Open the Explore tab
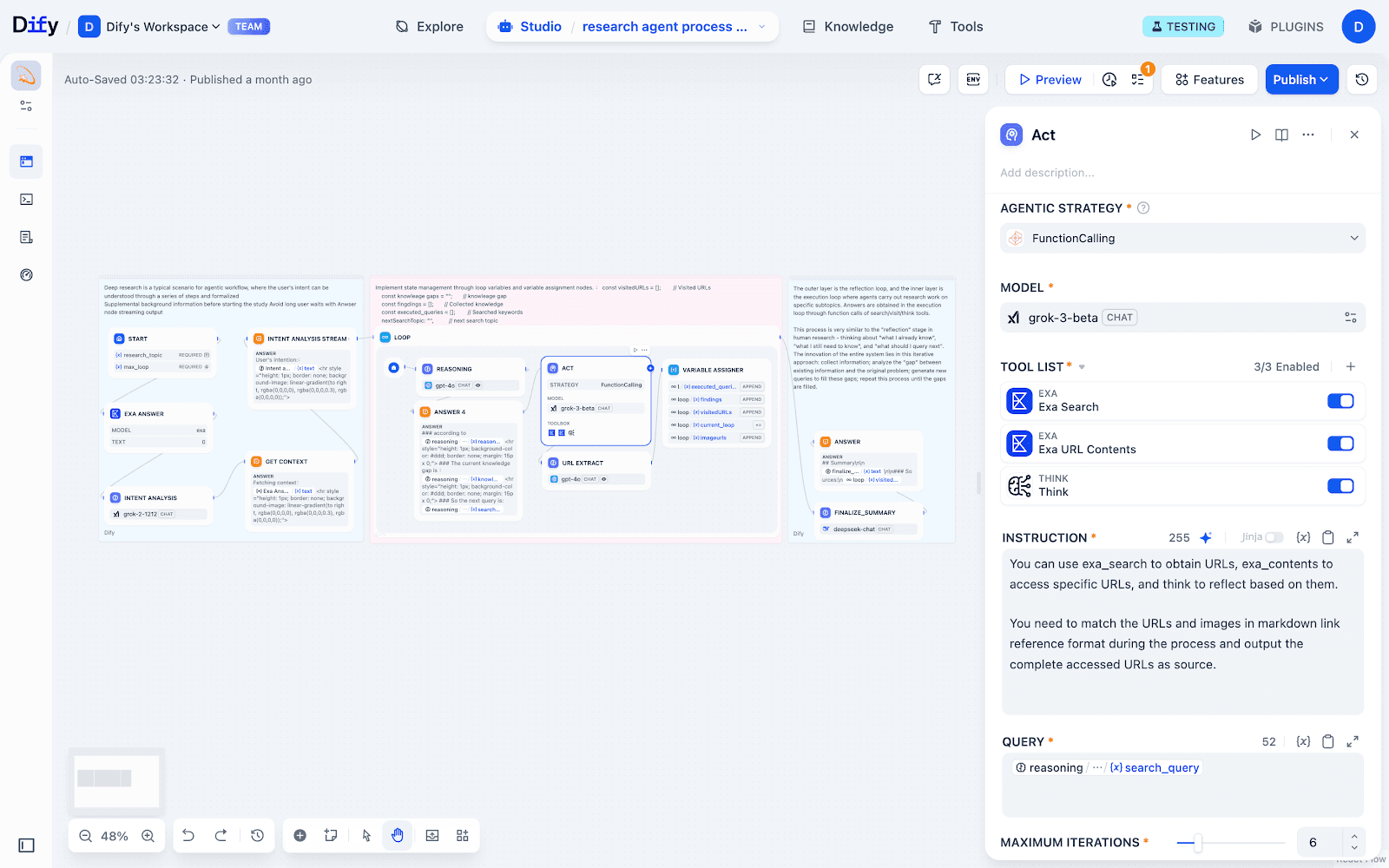The width and height of the screenshot is (1389, 868). click(x=430, y=27)
